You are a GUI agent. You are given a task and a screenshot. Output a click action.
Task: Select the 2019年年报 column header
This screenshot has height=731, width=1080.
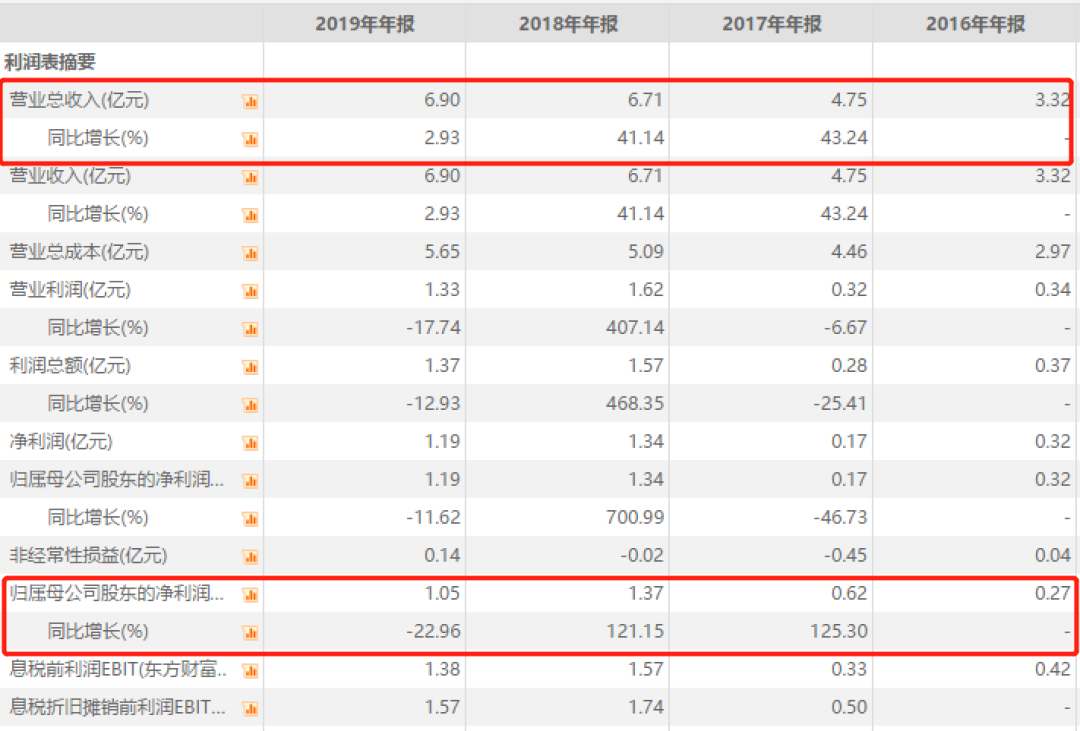(x=365, y=24)
